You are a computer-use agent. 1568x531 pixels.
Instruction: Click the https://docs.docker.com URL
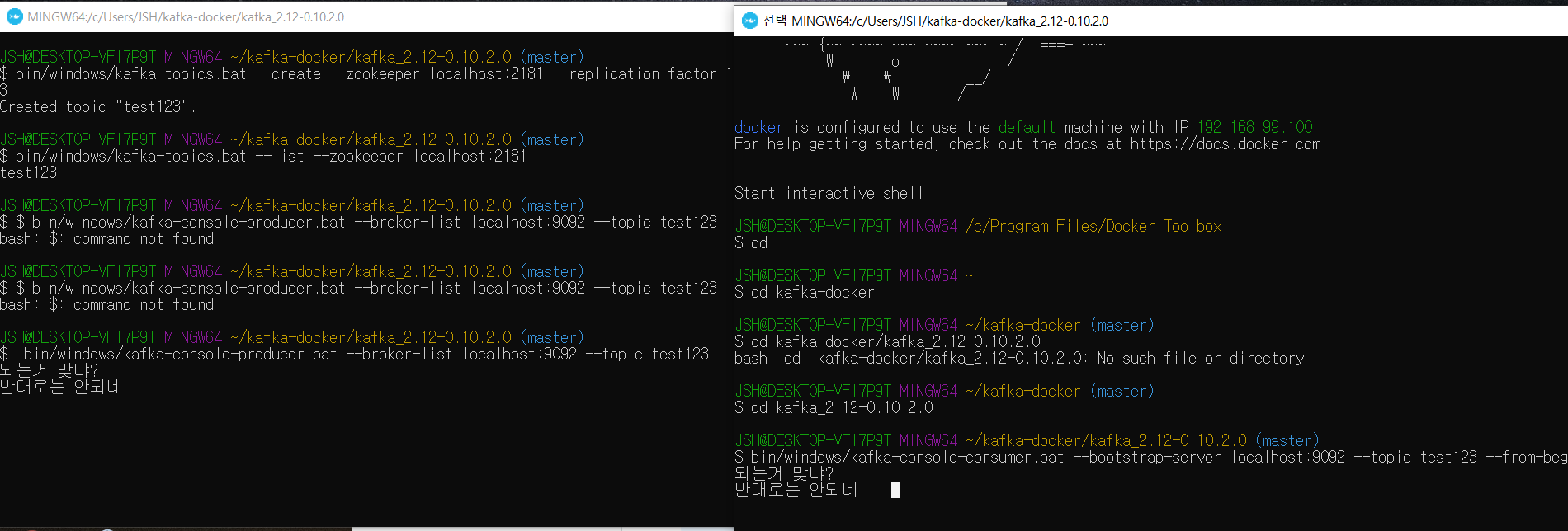(x=1226, y=143)
